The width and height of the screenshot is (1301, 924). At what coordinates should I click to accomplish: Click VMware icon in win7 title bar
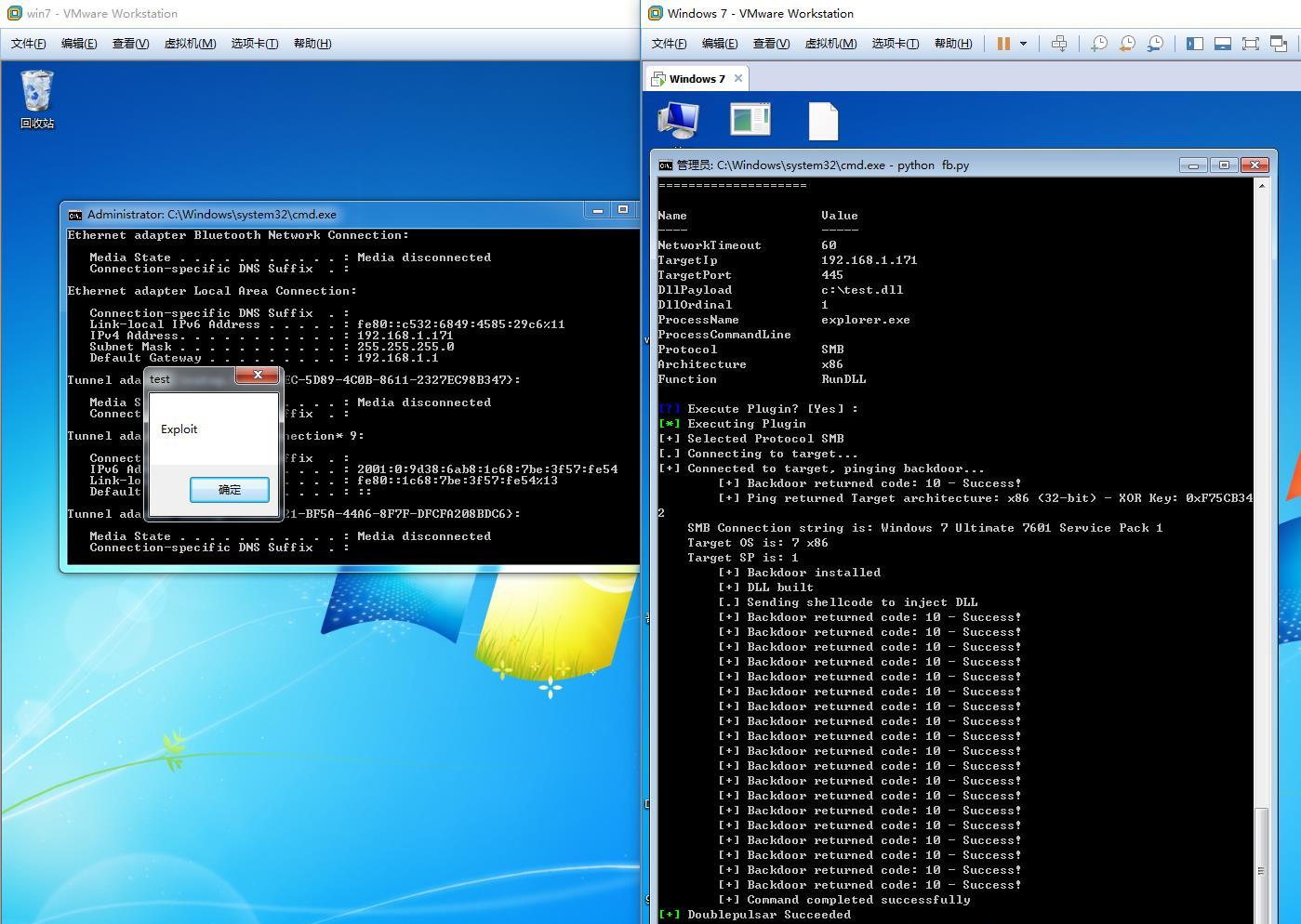pos(14,13)
